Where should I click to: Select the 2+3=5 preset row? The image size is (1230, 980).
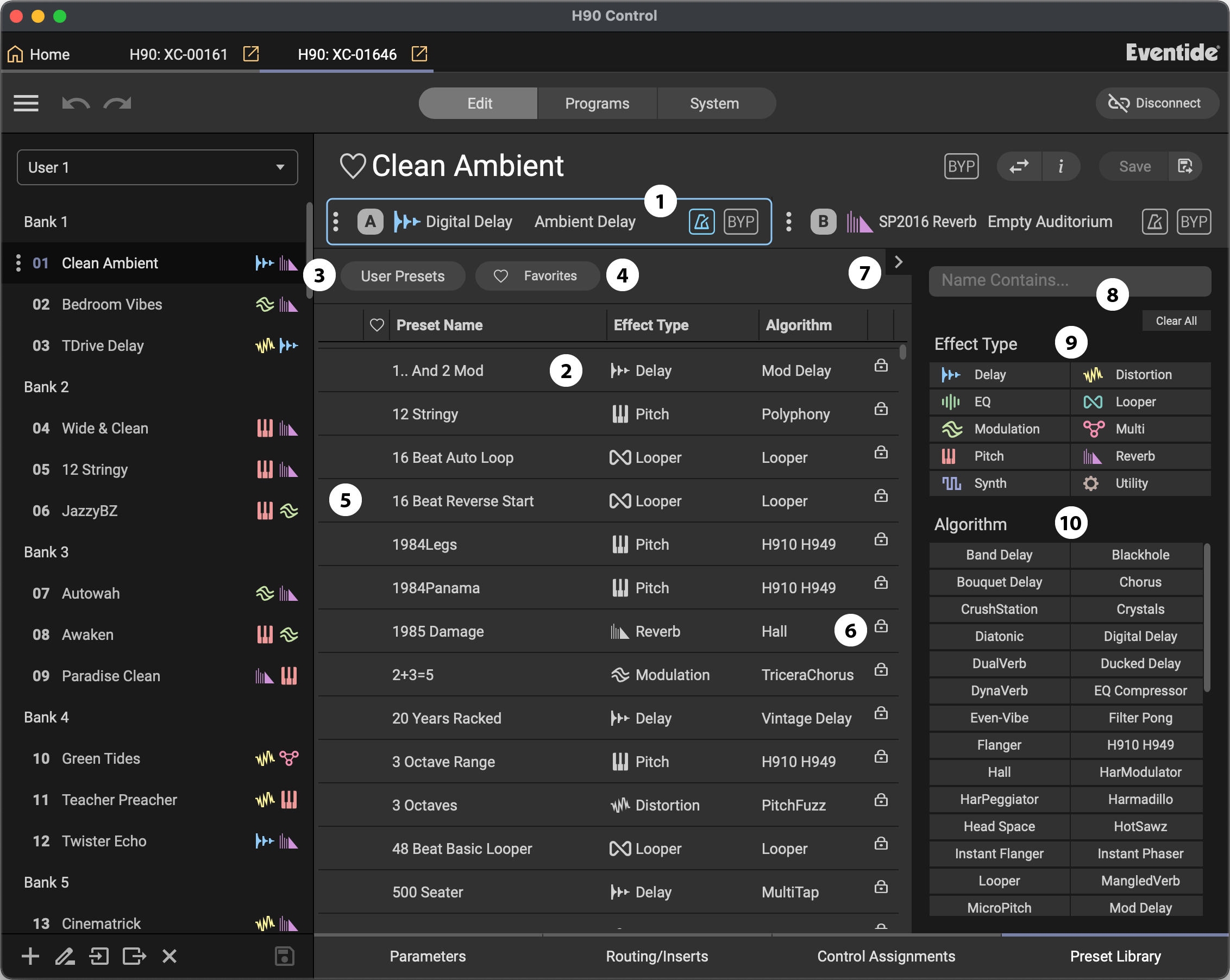coord(608,675)
